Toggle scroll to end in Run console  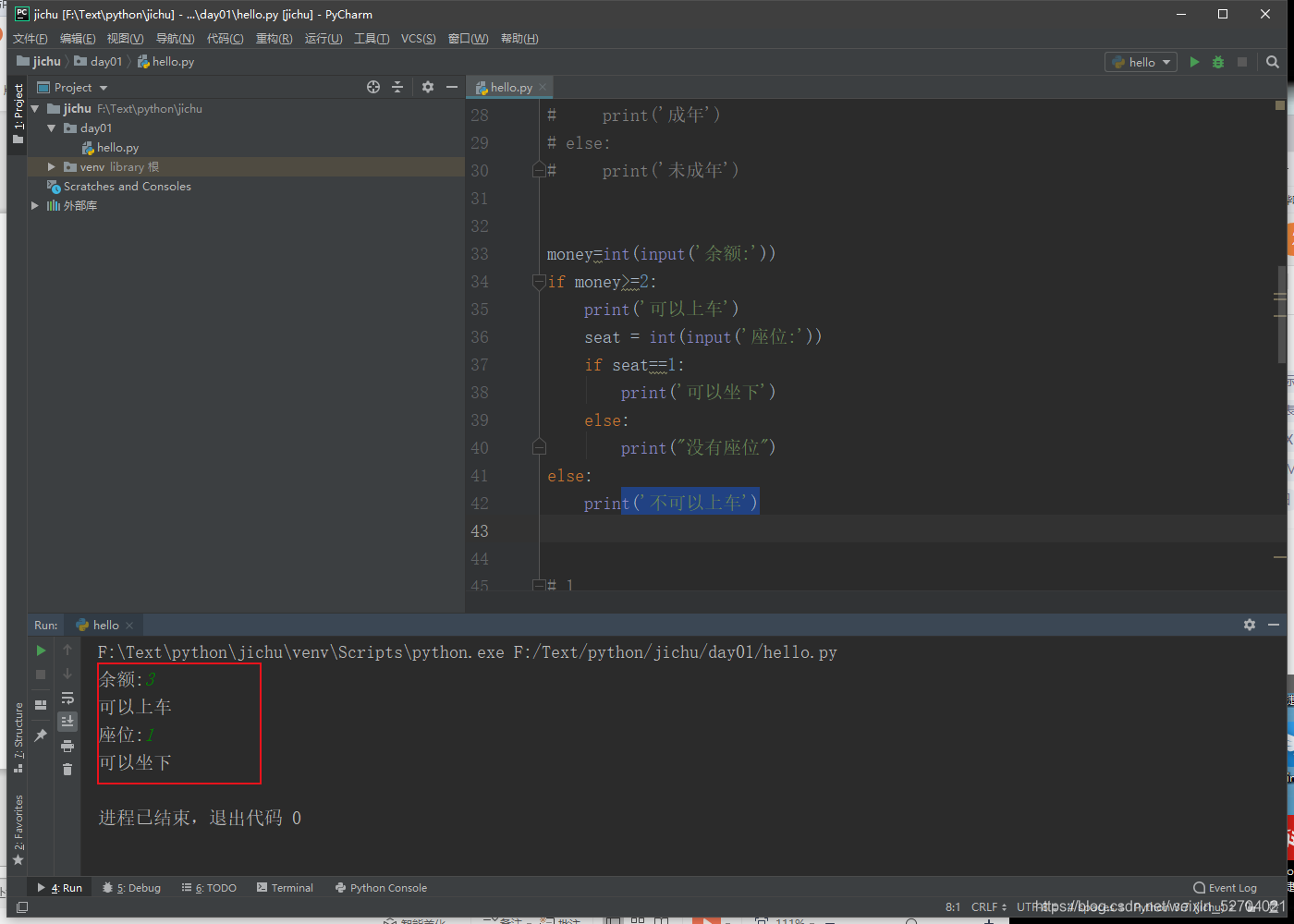(x=67, y=721)
